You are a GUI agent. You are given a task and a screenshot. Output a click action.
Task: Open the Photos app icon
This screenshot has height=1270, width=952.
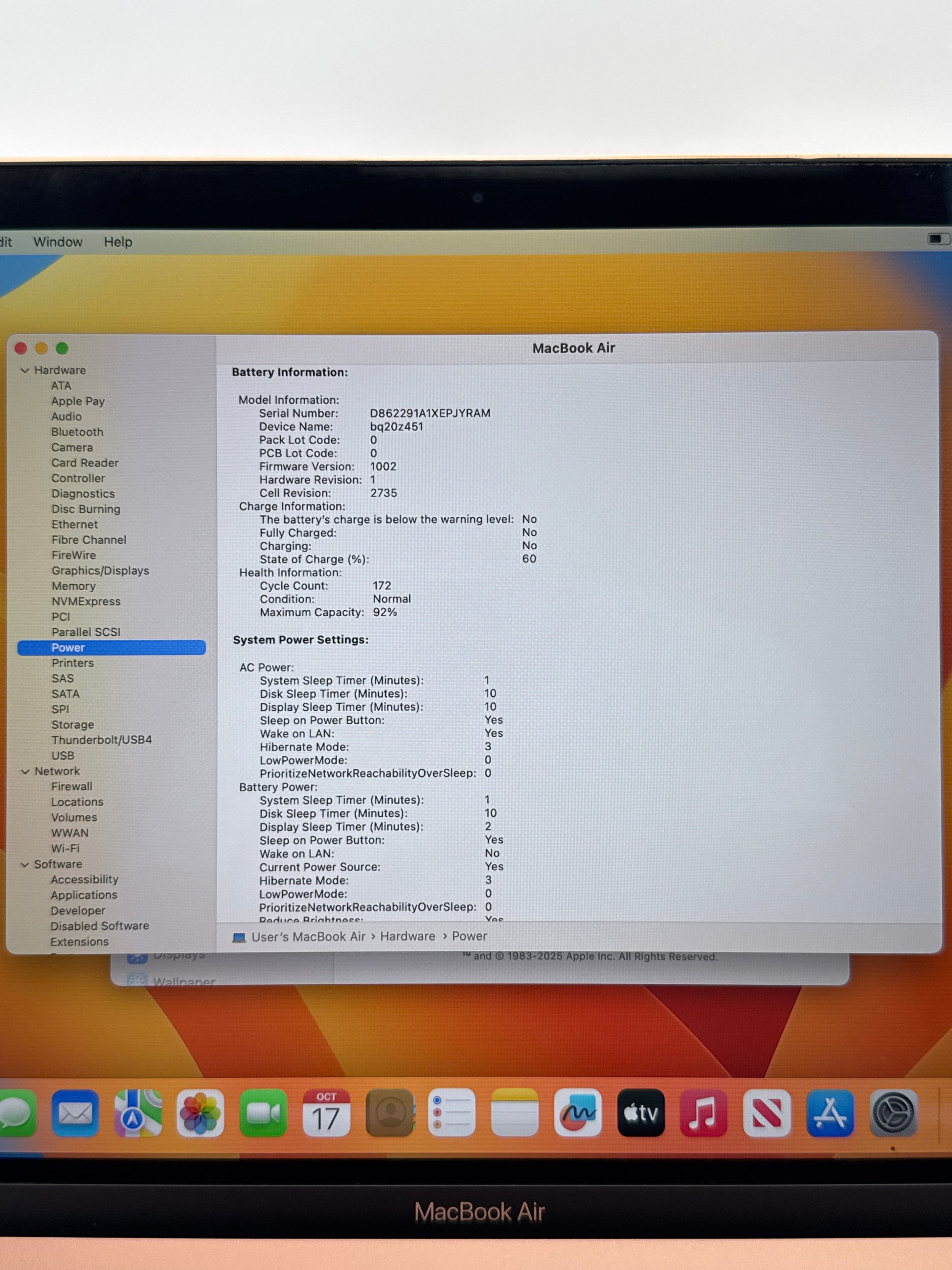pos(200,1113)
